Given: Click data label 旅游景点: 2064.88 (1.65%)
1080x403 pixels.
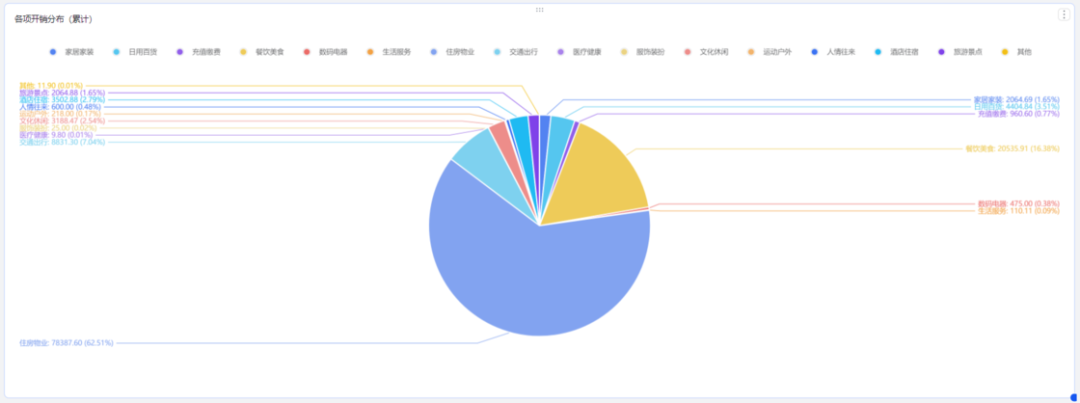Looking at the screenshot, I should (62, 92).
